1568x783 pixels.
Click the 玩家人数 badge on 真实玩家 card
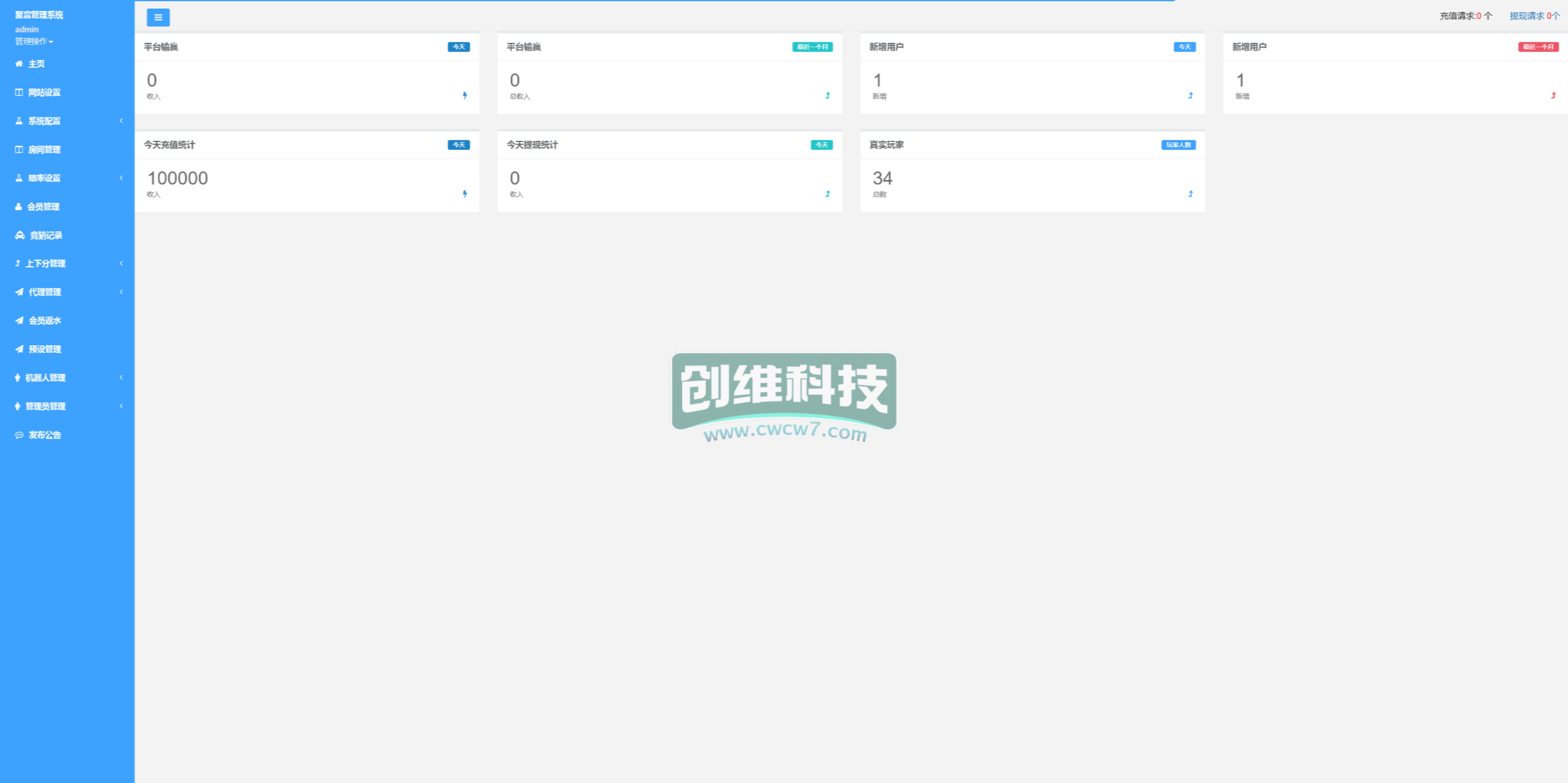click(1178, 145)
